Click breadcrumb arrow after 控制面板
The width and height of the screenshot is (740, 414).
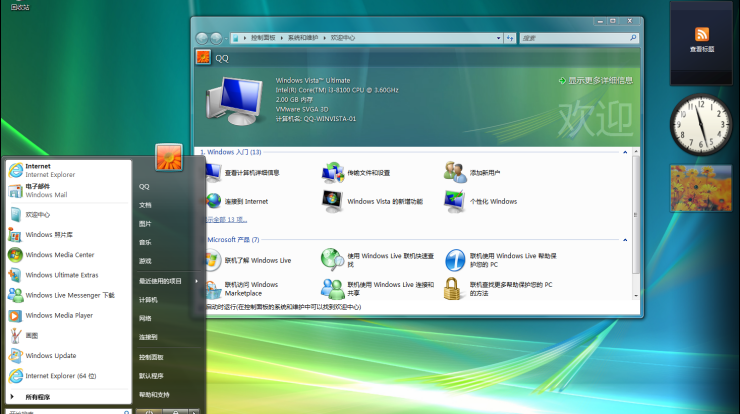pyautogui.click(x=282, y=38)
